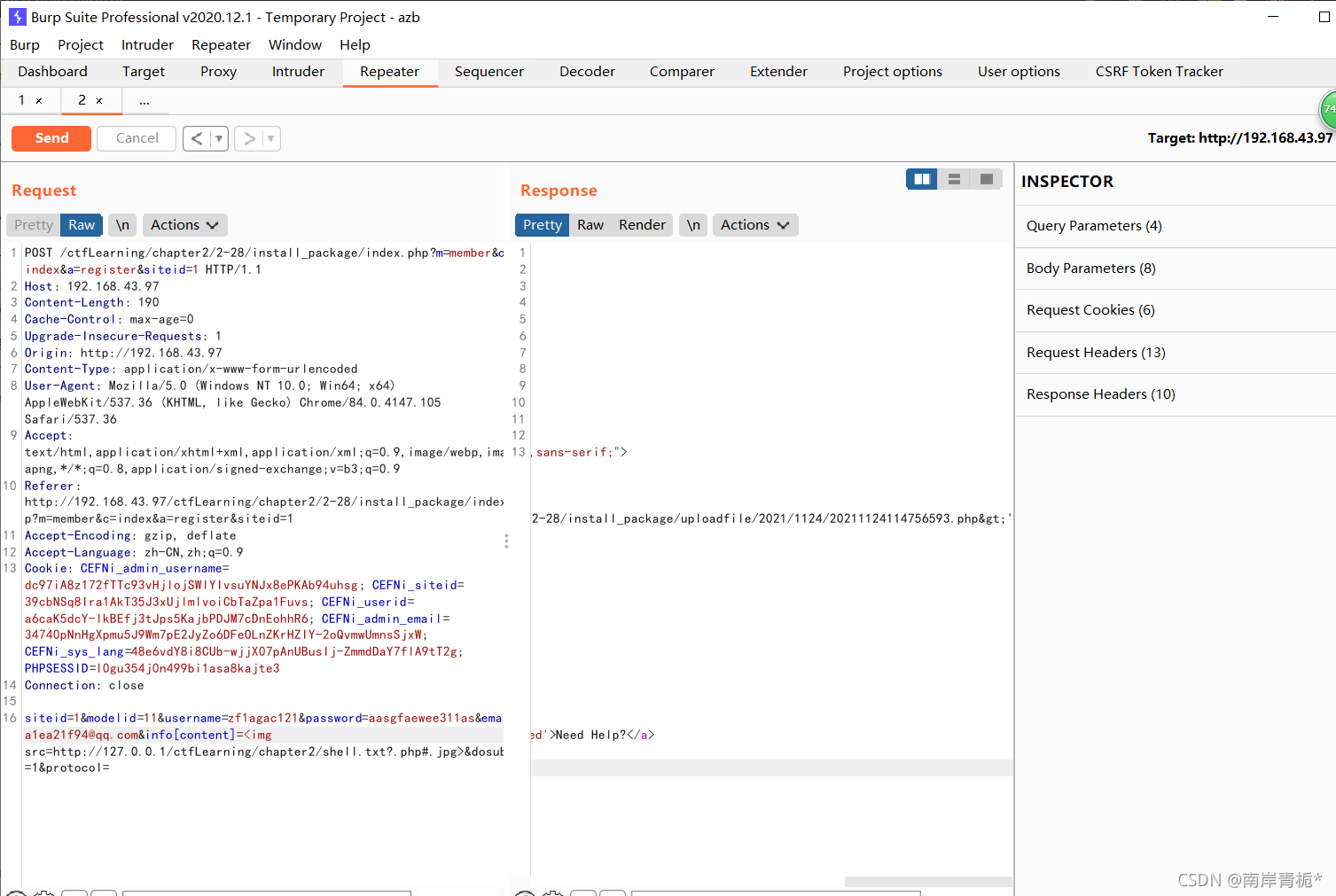Toggle \n non-printable chars in Response
The width and height of the screenshot is (1336, 896).
coord(693,225)
